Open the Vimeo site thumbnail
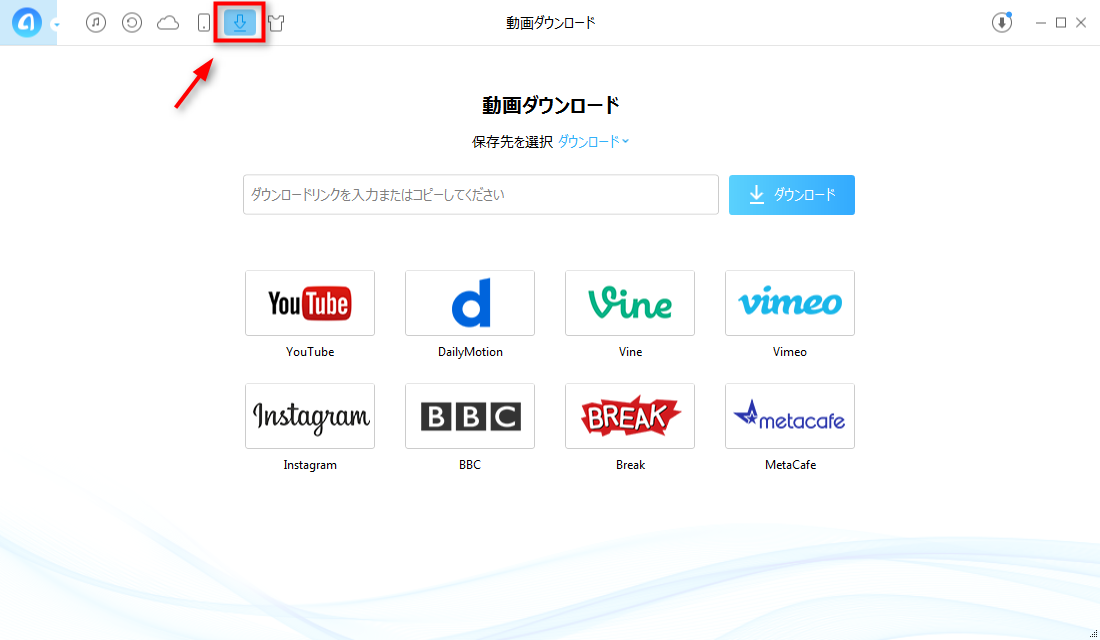This screenshot has width=1100, height=640. (x=790, y=303)
